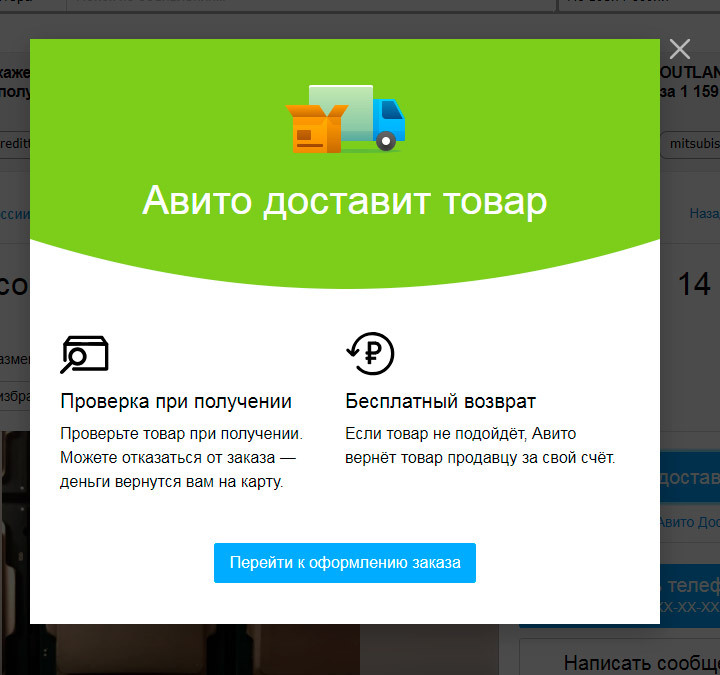
Task: Click the ruble refund arrow icon
Action: (370, 353)
